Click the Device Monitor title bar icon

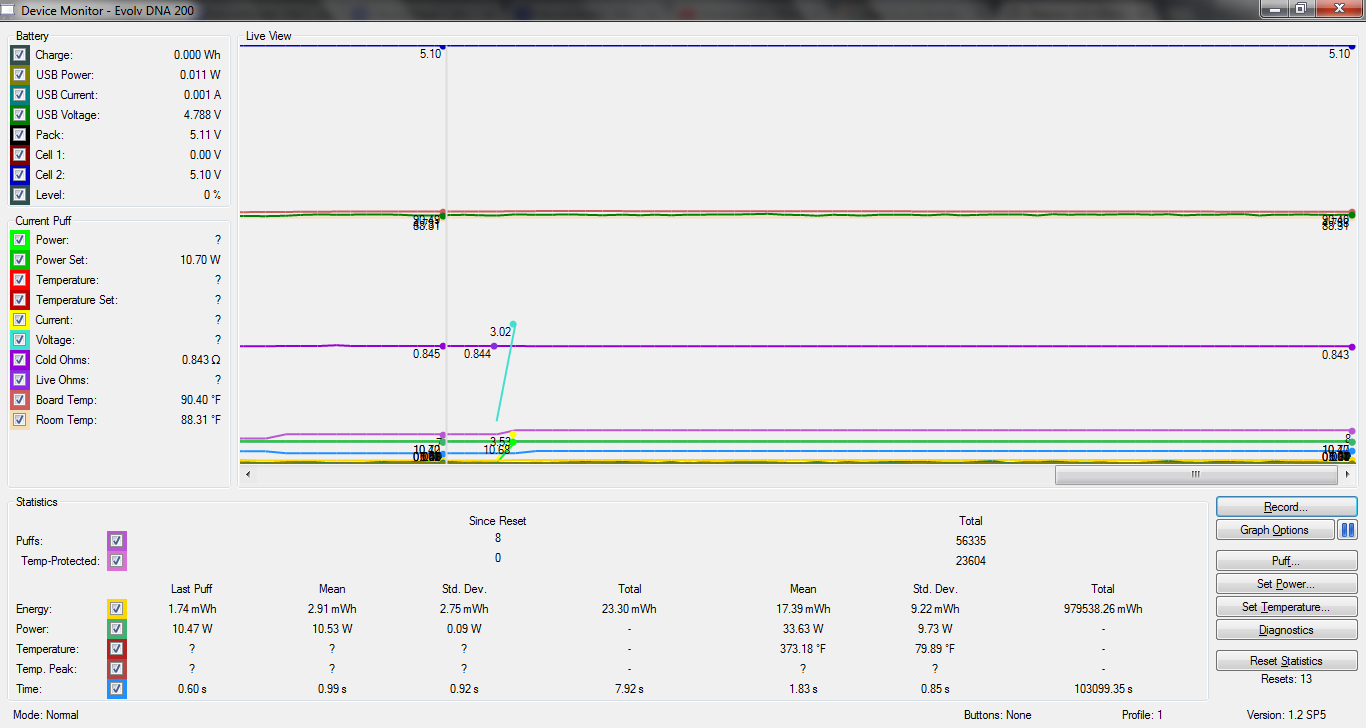(x=9, y=9)
